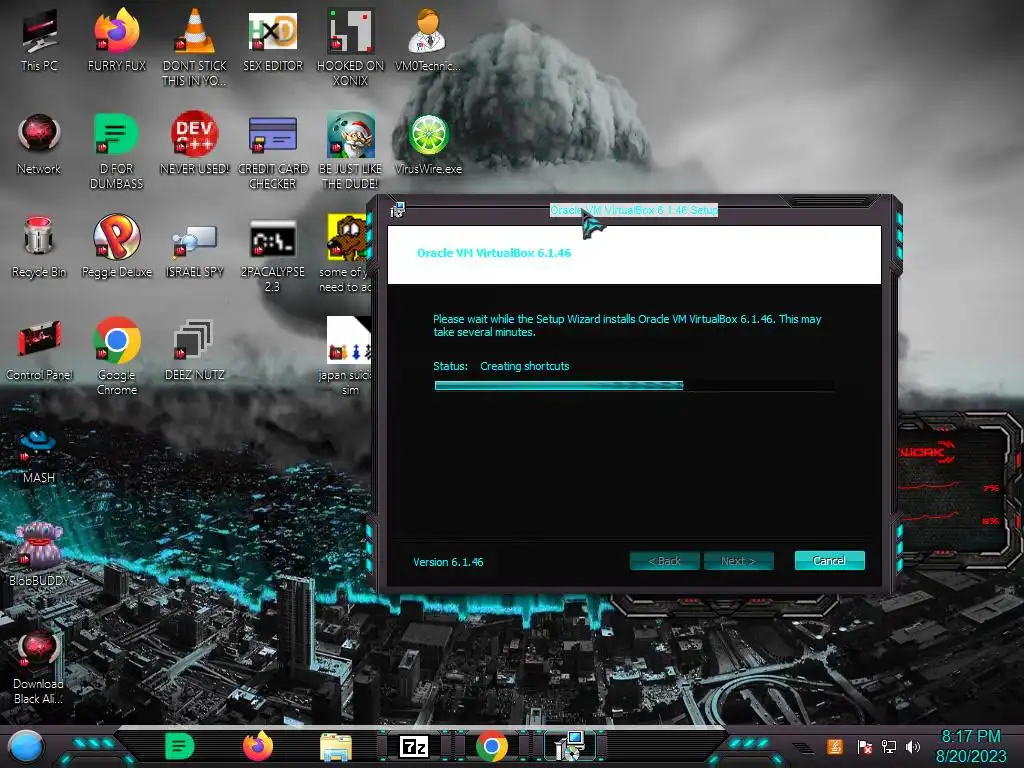Screen dimensions: 1024x768
Task: Open the green document app on the taskbar
Action: coord(179,746)
